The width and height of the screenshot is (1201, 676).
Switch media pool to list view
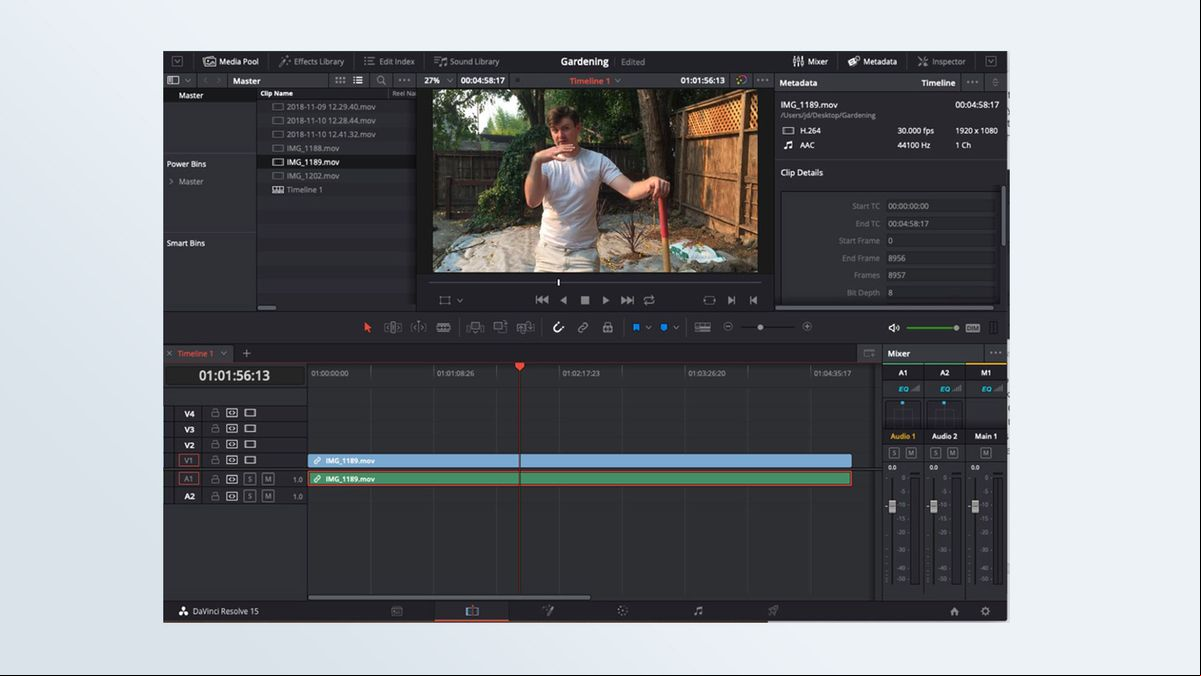click(x=358, y=81)
